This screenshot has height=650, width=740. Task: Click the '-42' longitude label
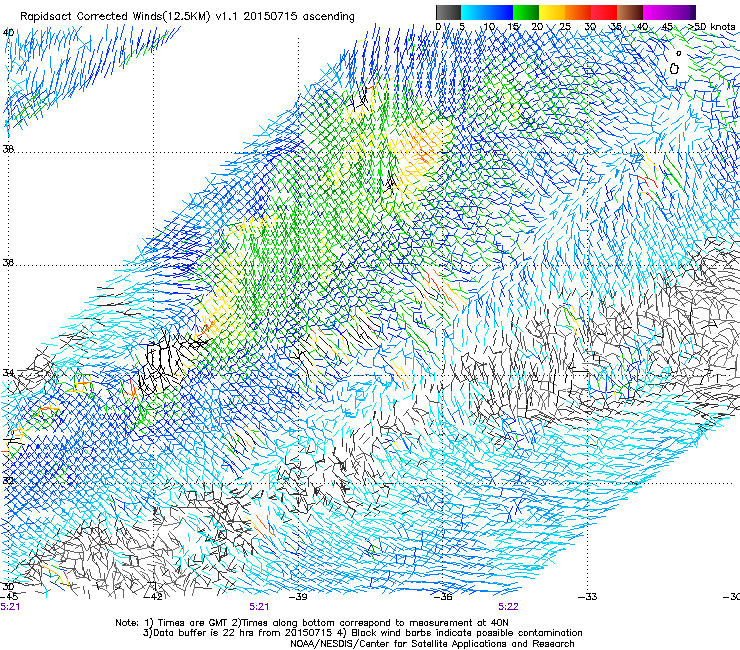click(x=154, y=596)
